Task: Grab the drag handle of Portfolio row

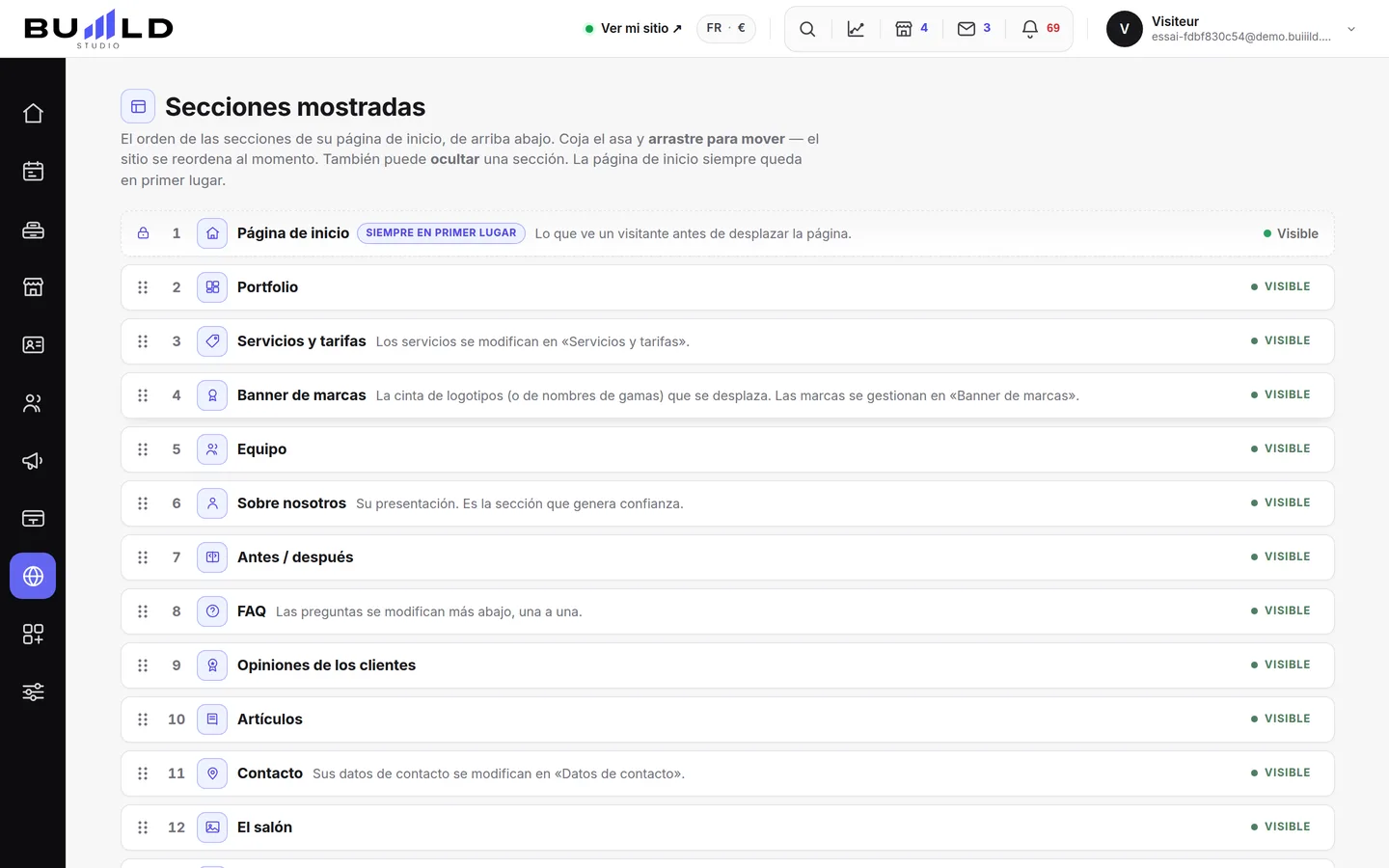Action: (143, 287)
